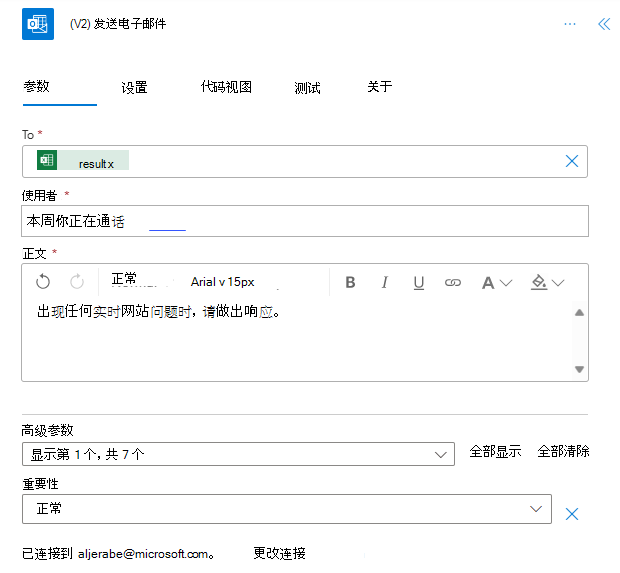620x573 pixels.
Task: Click the 全部显示 button
Action: [x=495, y=451]
